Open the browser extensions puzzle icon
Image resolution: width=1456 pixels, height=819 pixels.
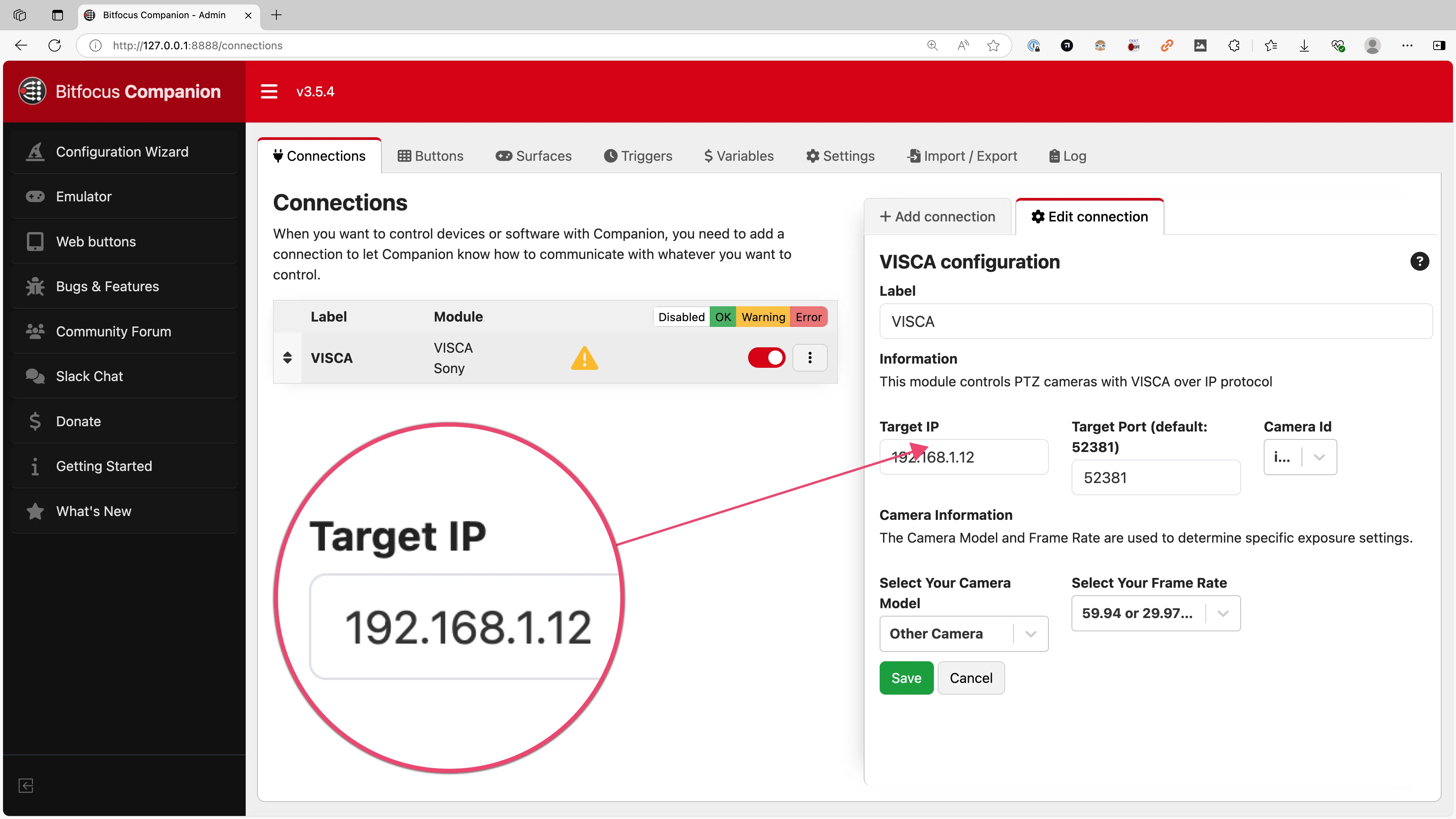coord(1234,45)
